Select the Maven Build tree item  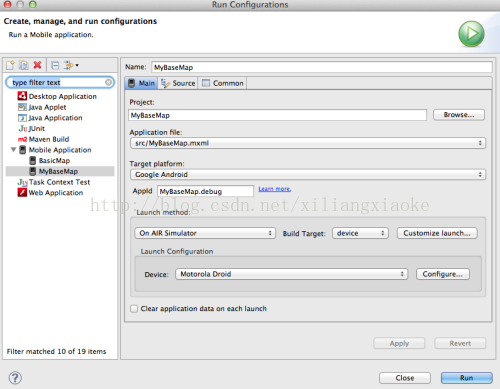[43, 139]
